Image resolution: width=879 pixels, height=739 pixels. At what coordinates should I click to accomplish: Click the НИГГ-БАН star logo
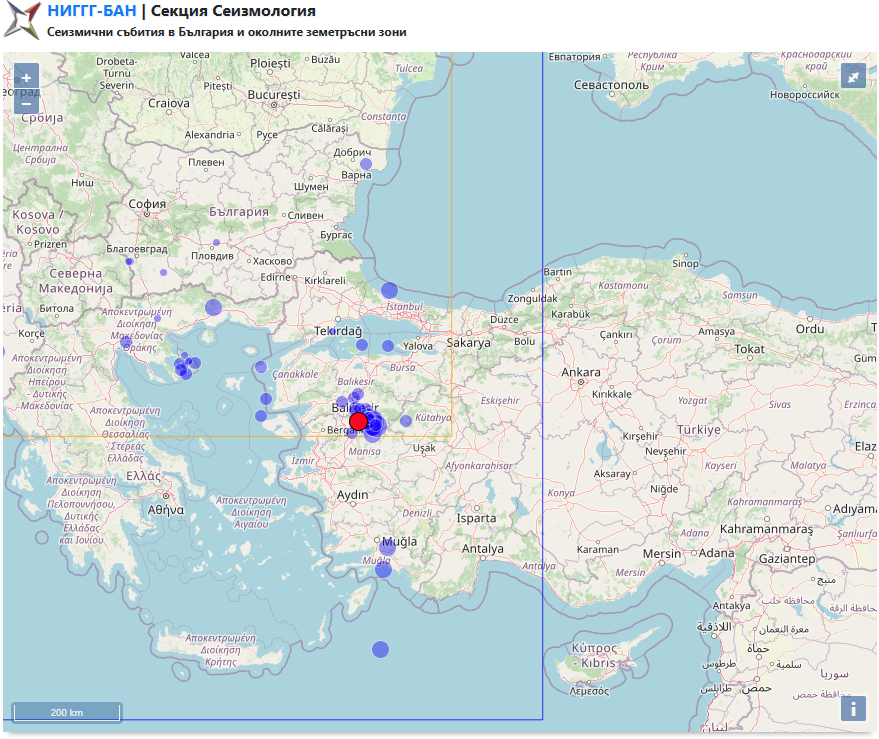click(x=22, y=20)
